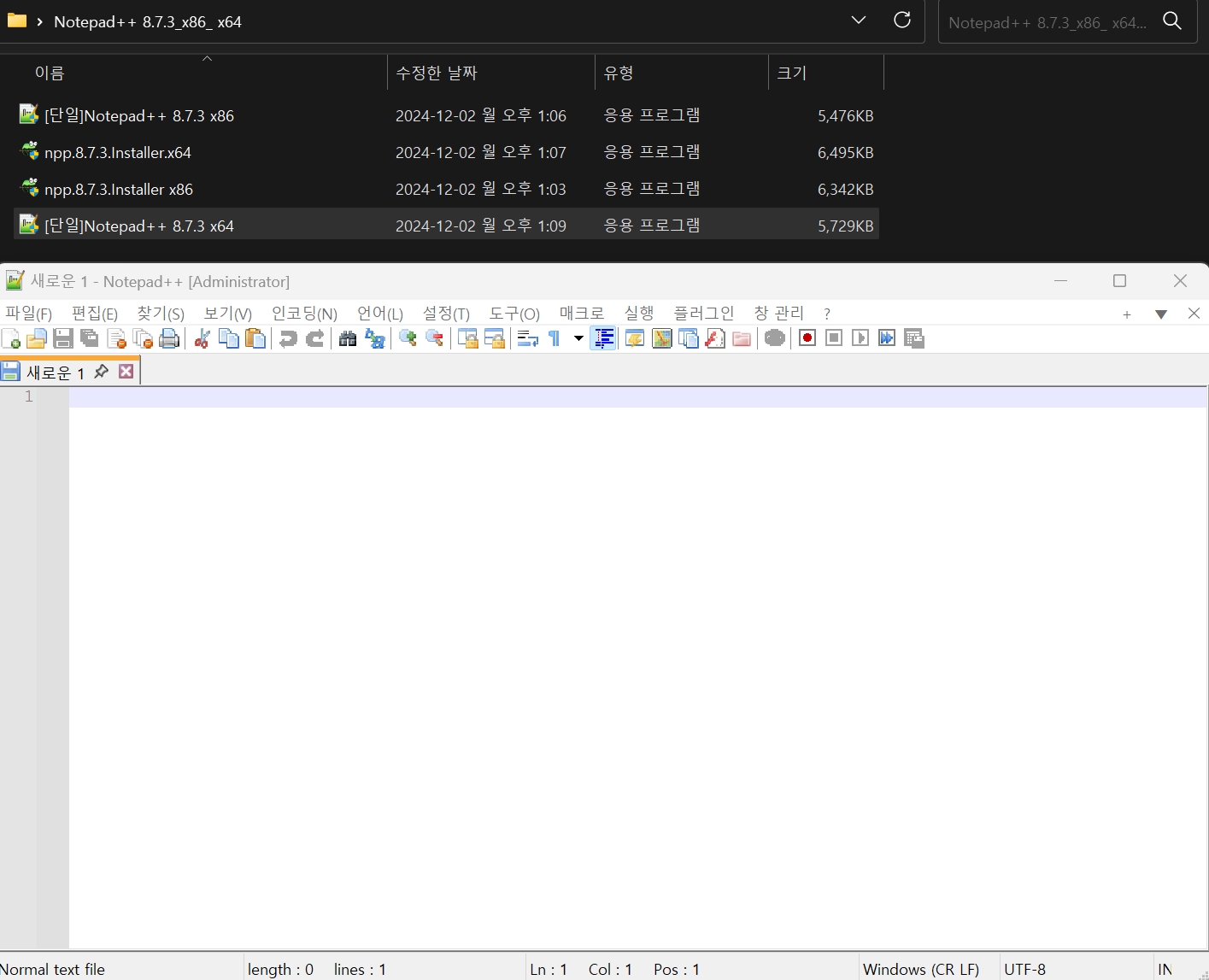Click the run macro multiple times icon
Image resolution: width=1209 pixels, height=980 pixels.
pos(887,338)
